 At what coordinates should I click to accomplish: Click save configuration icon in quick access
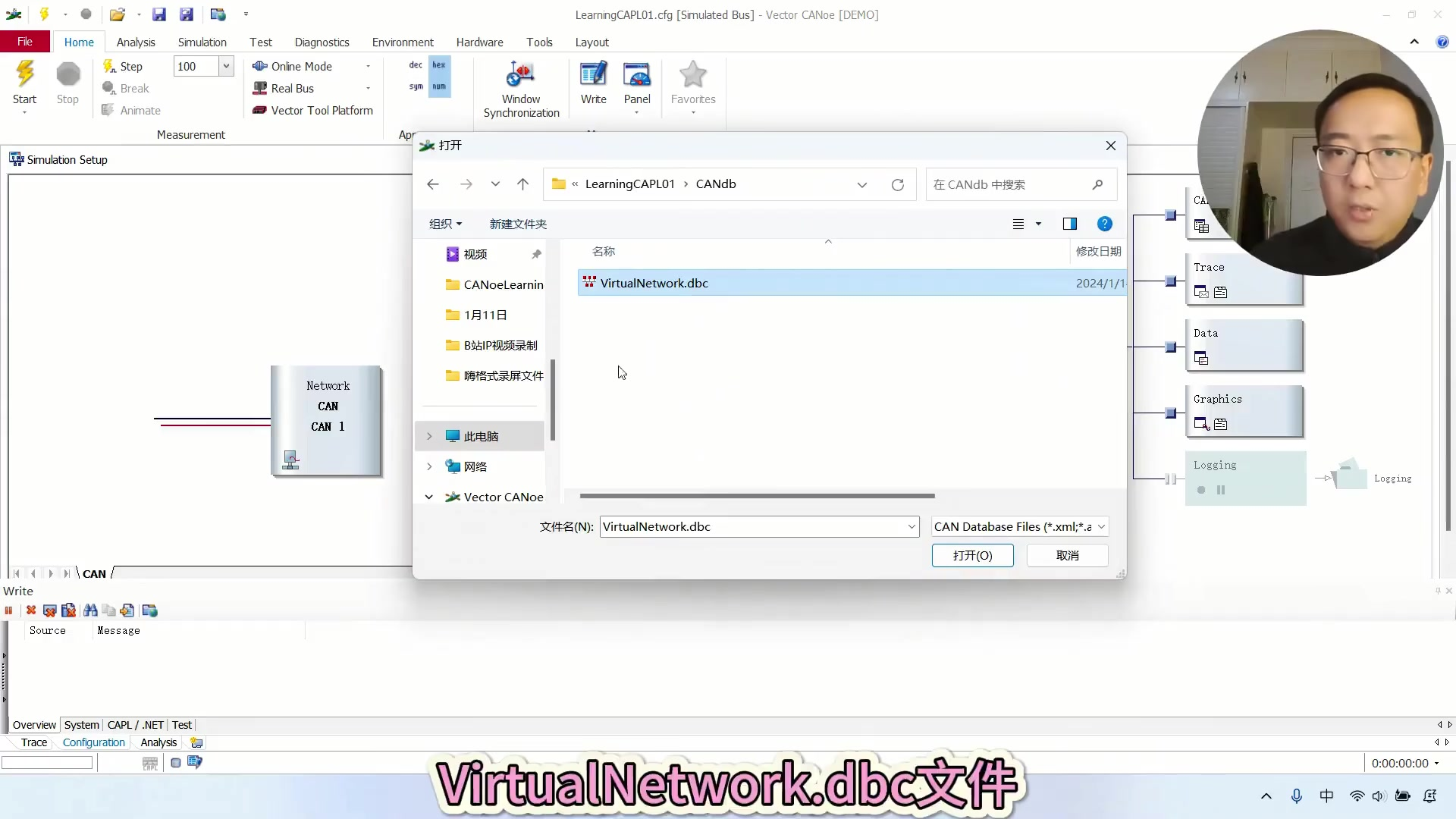point(158,14)
